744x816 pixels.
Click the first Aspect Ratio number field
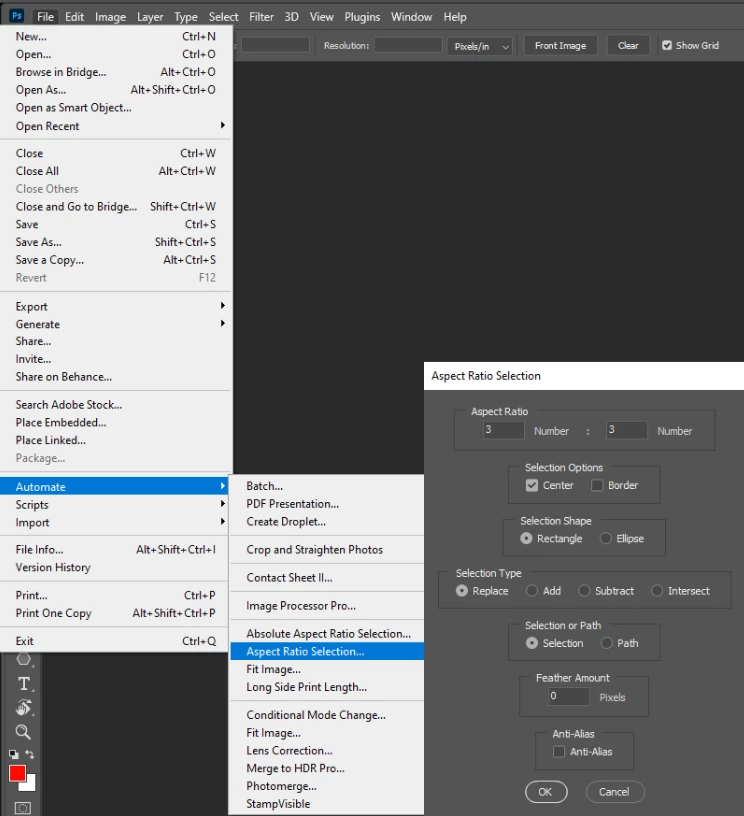tap(503, 430)
